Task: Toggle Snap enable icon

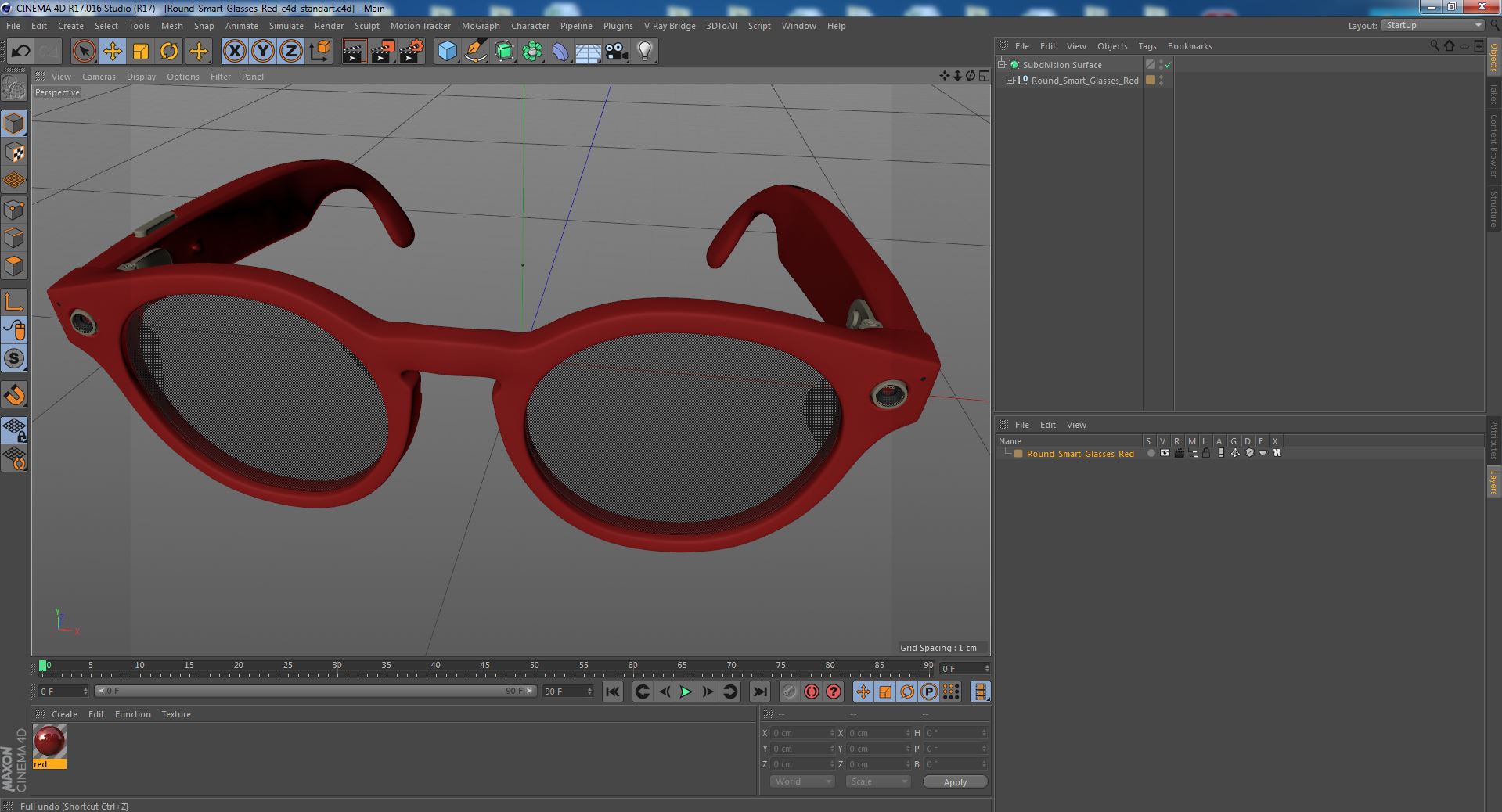Action: click(x=14, y=359)
